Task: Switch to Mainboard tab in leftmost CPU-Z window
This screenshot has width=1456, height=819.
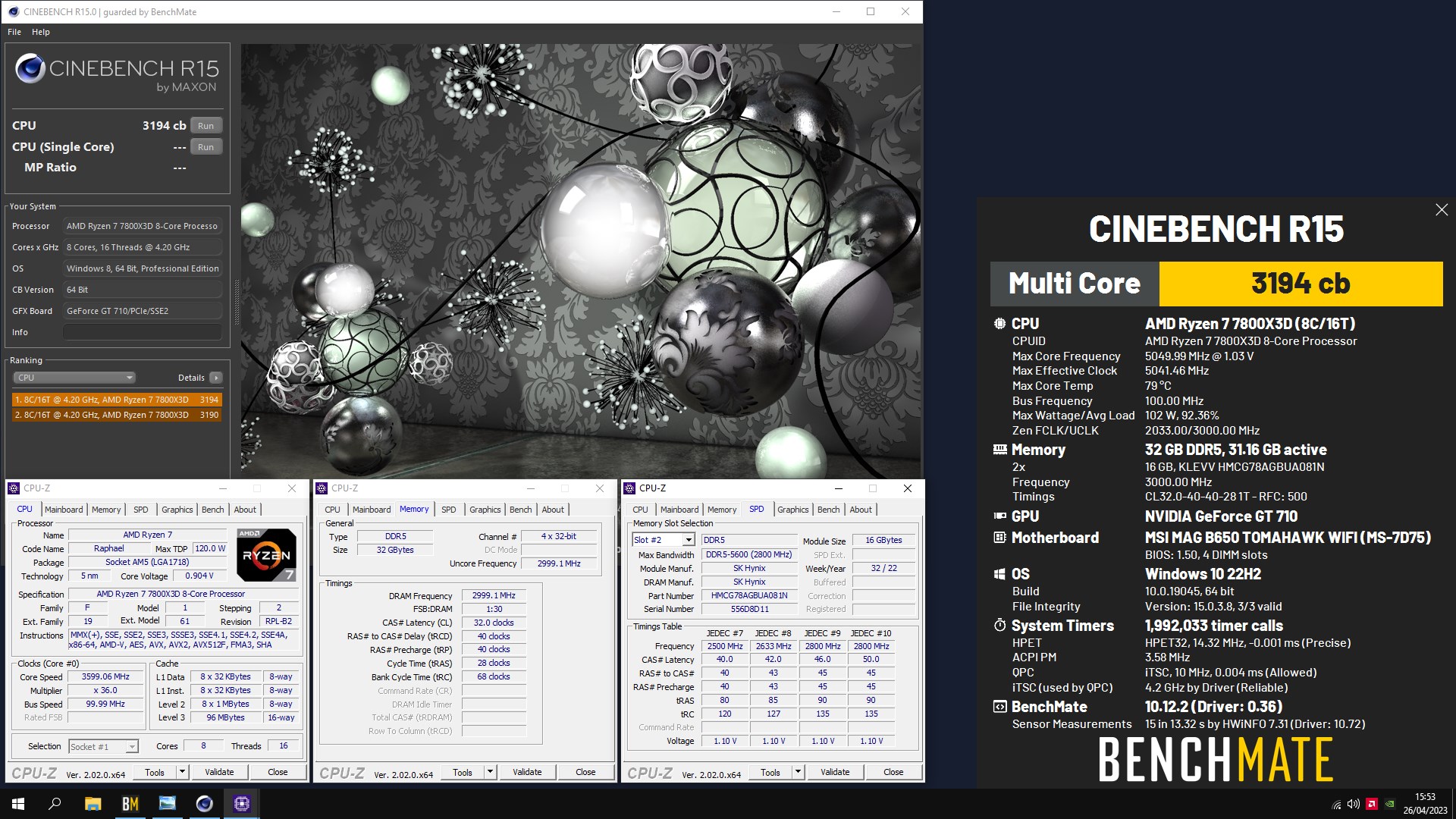Action: coord(64,510)
